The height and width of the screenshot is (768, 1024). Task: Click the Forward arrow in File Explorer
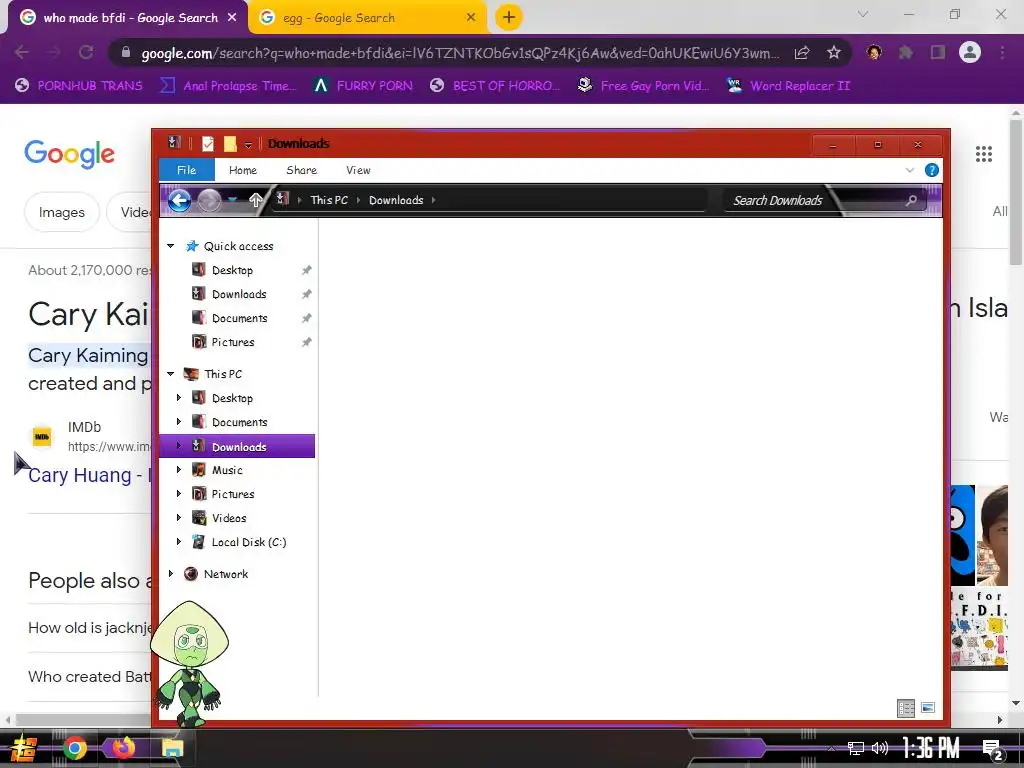coord(209,200)
